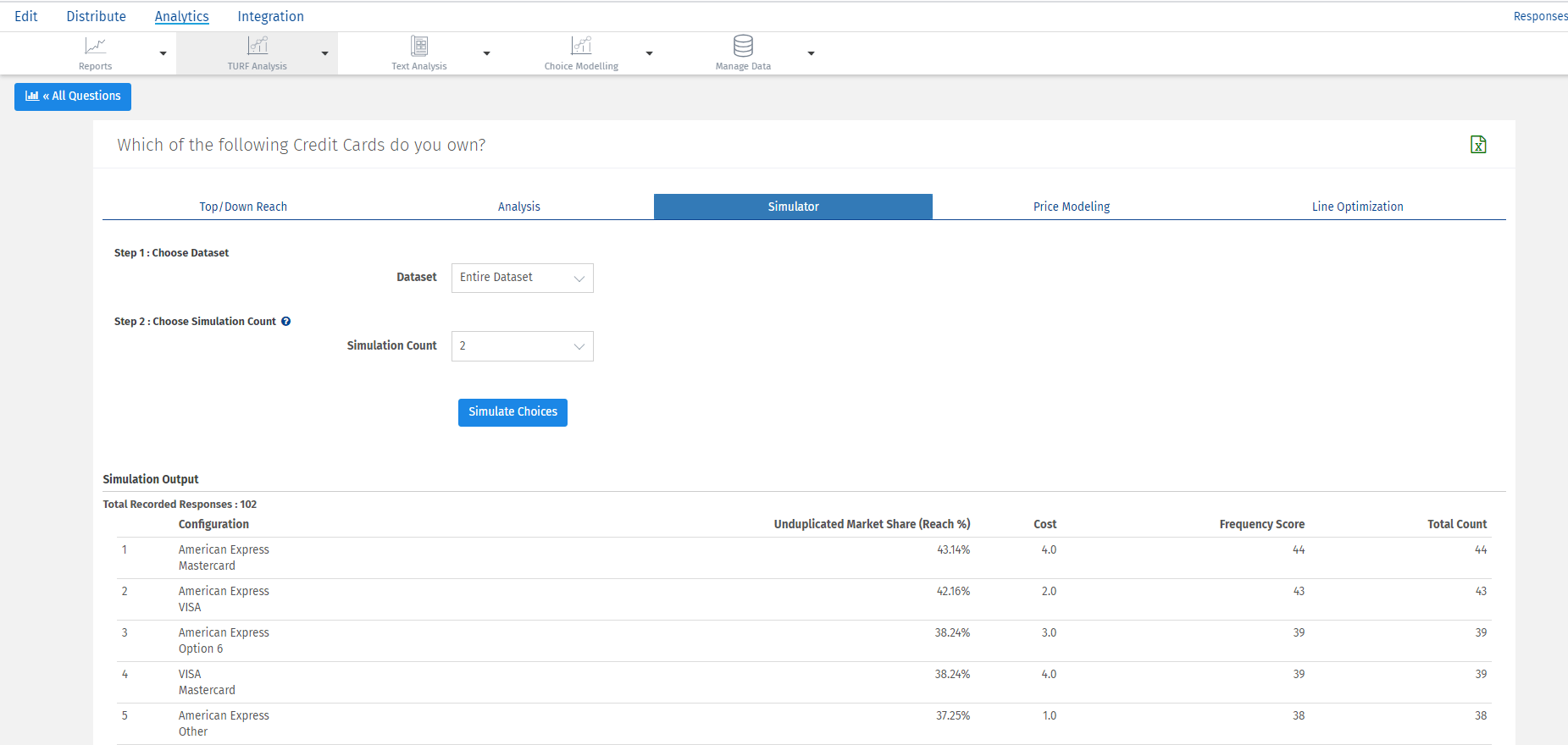Open the Dataset dropdown
The height and width of the screenshot is (745, 1568).
(x=522, y=278)
